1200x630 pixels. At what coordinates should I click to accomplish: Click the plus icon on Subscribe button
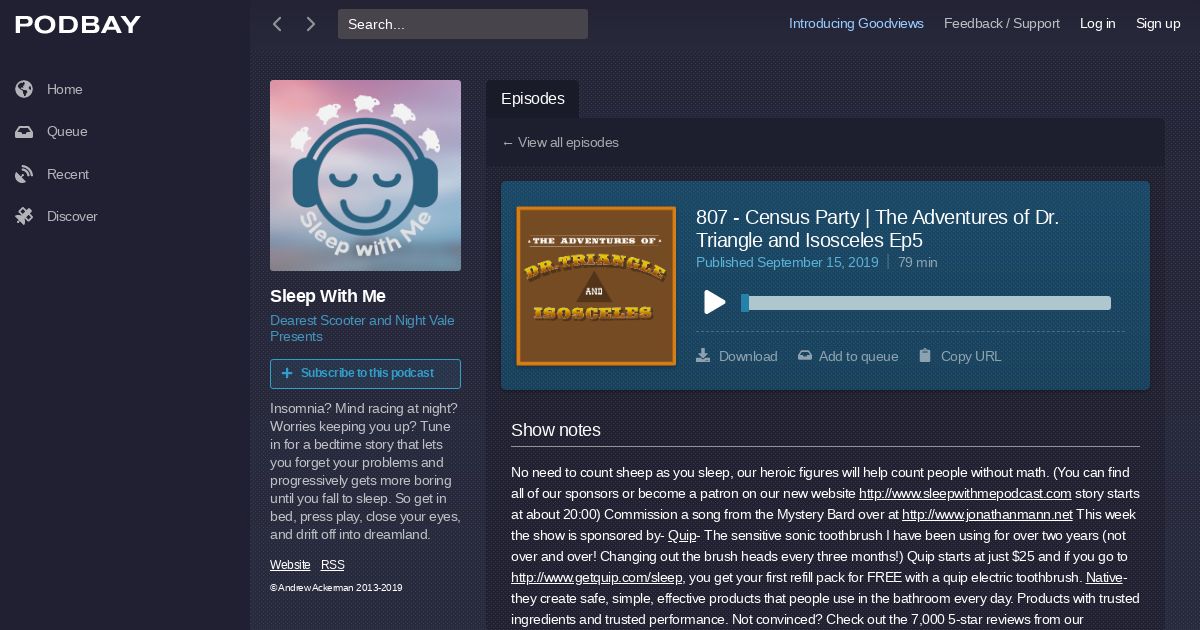point(287,373)
